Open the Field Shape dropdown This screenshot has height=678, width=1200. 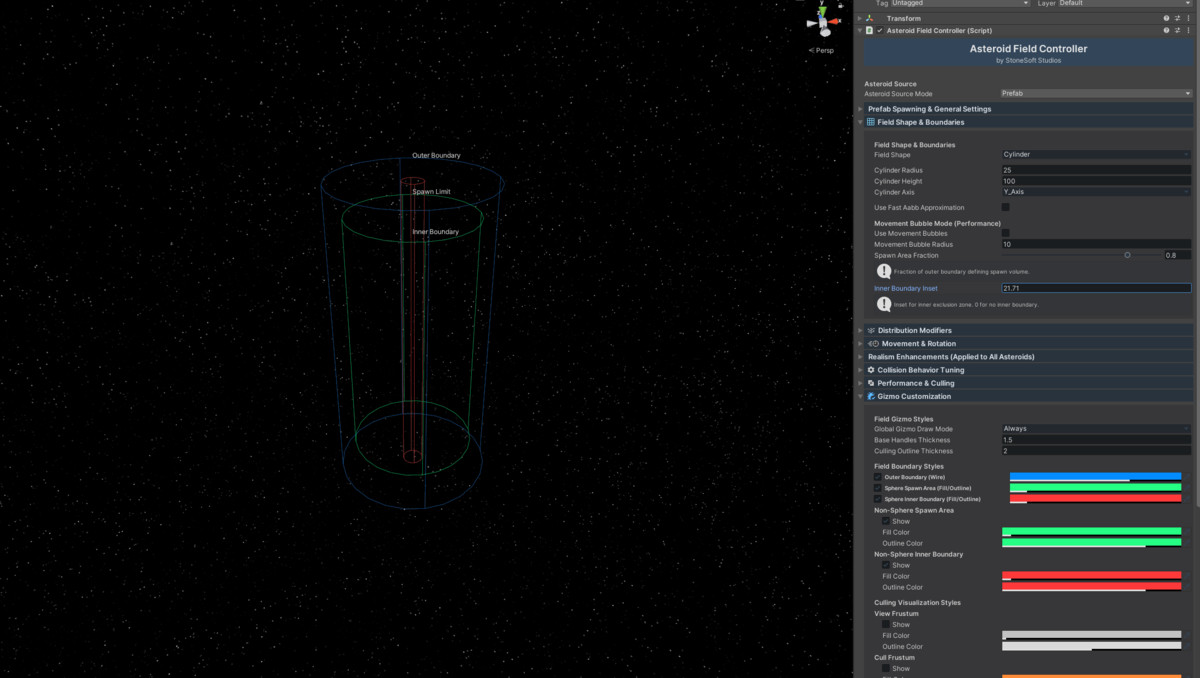point(1097,154)
